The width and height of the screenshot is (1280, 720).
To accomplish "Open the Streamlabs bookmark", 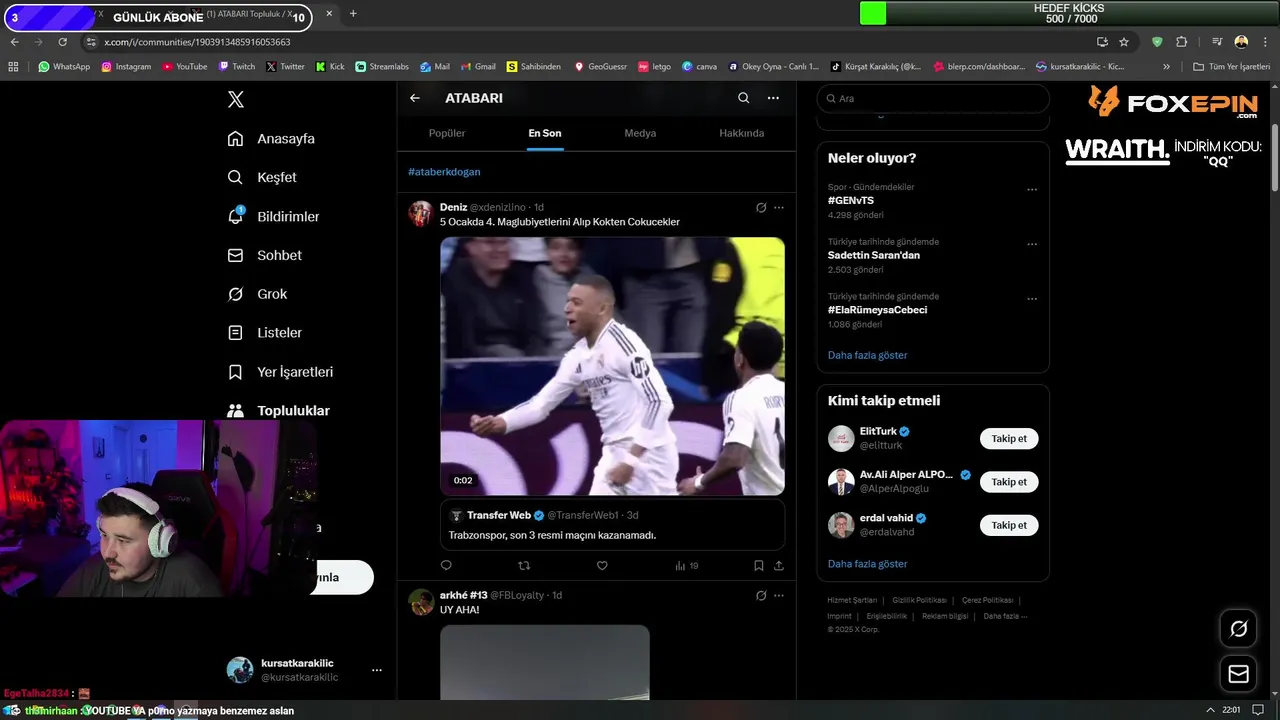I will point(382,67).
